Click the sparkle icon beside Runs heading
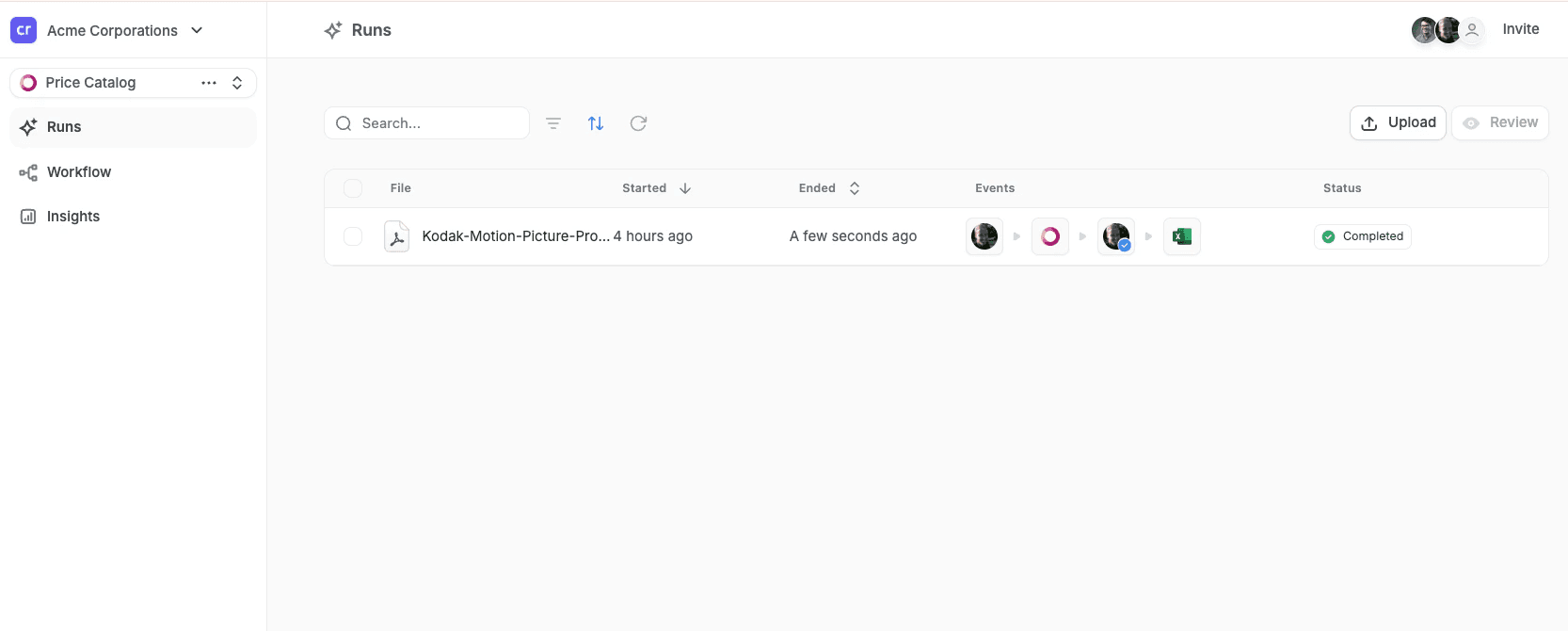 tap(333, 30)
